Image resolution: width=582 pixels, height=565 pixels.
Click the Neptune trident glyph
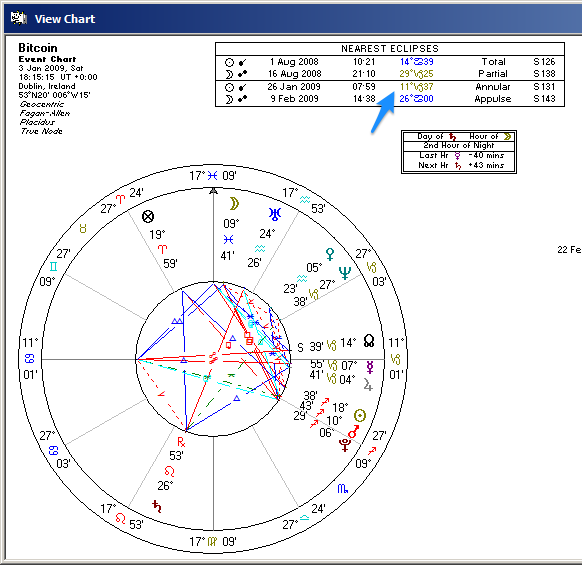345,273
